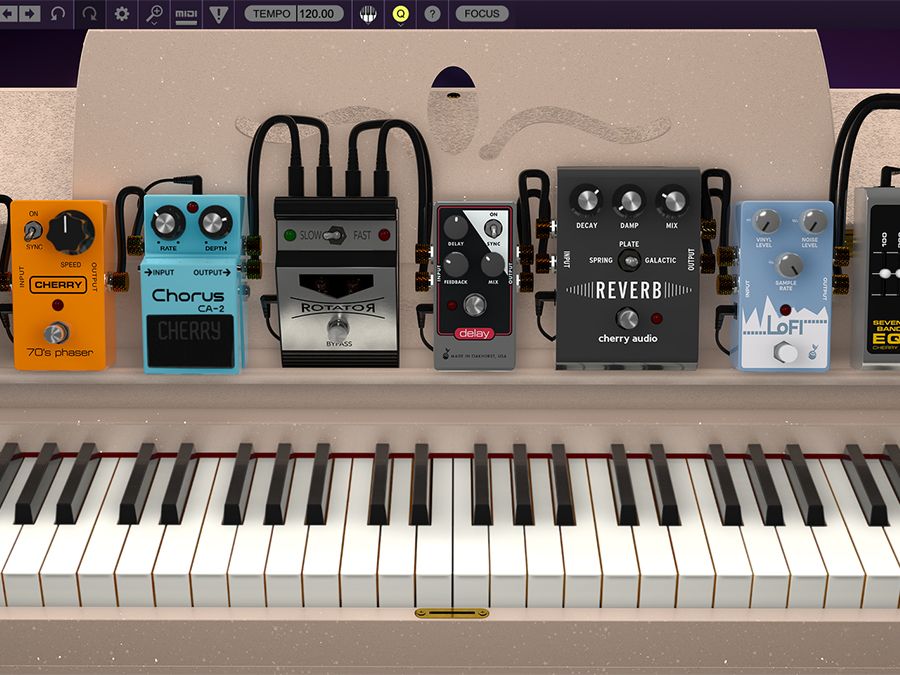Click the delay pedal footswitch
The width and height of the screenshot is (900, 675).
click(x=474, y=305)
